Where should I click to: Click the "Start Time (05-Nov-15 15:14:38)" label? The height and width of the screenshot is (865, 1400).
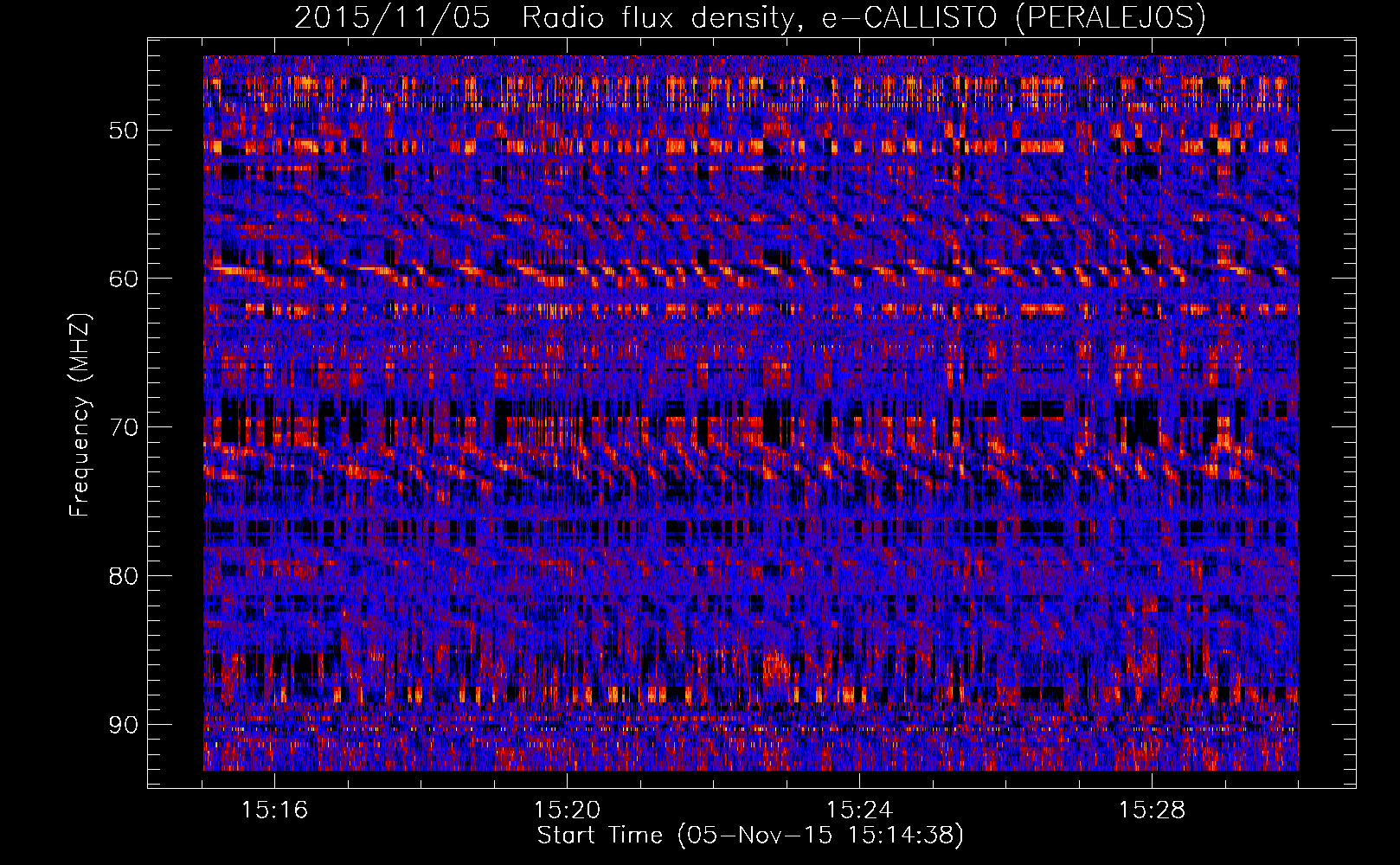(750, 836)
